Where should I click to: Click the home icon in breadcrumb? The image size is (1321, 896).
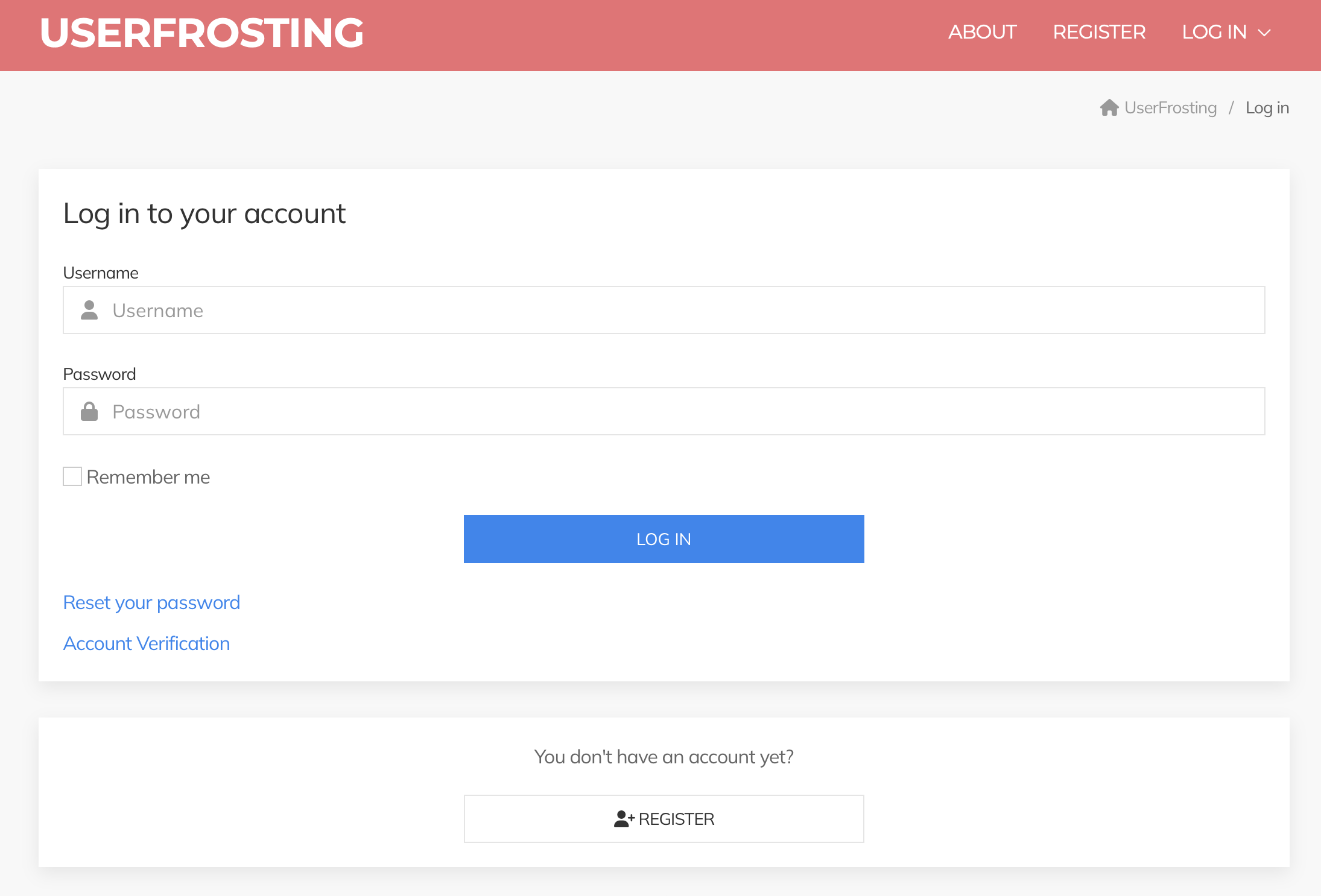point(1109,108)
